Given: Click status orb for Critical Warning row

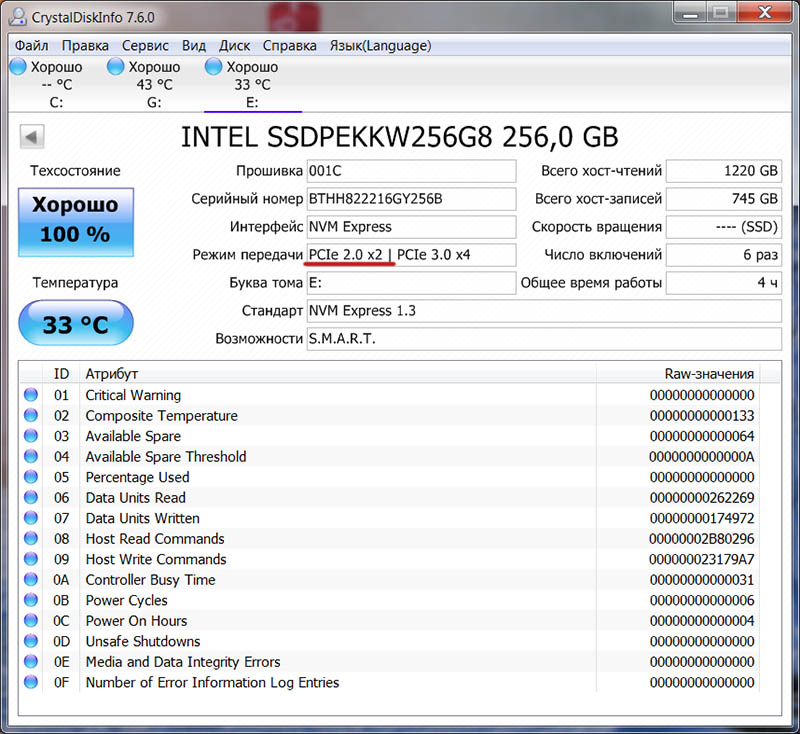Looking at the screenshot, I should (x=31, y=395).
